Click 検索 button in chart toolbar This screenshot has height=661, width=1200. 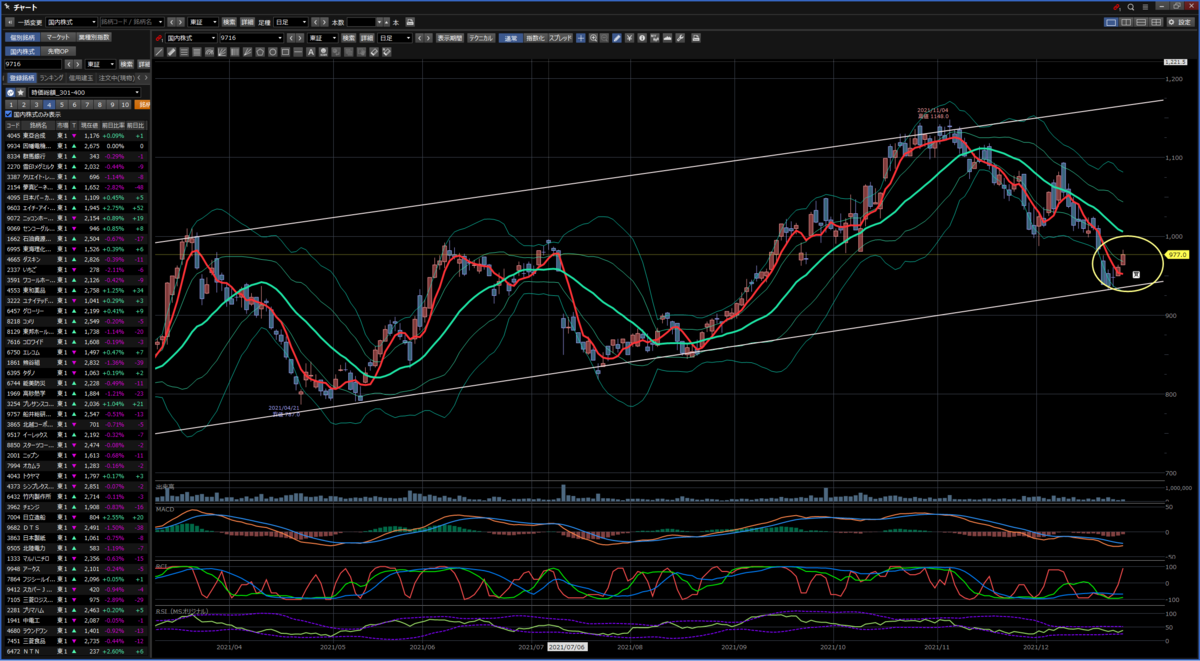coord(348,38)
